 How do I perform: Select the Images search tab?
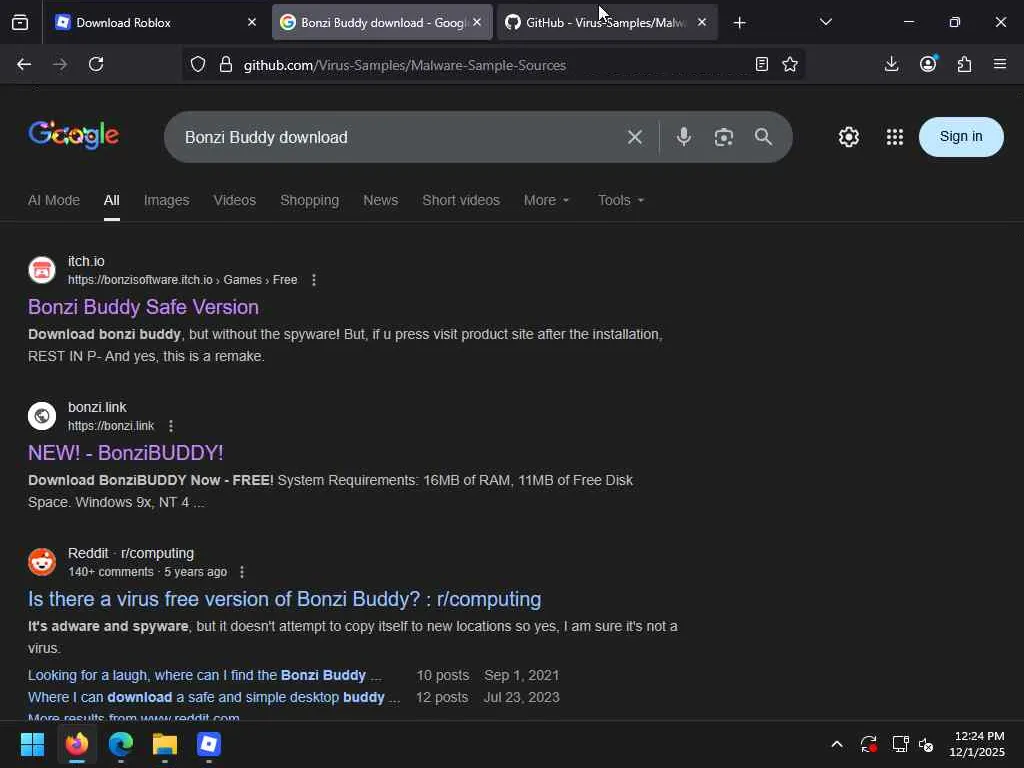pyautogui.click(x=167, y=200)
